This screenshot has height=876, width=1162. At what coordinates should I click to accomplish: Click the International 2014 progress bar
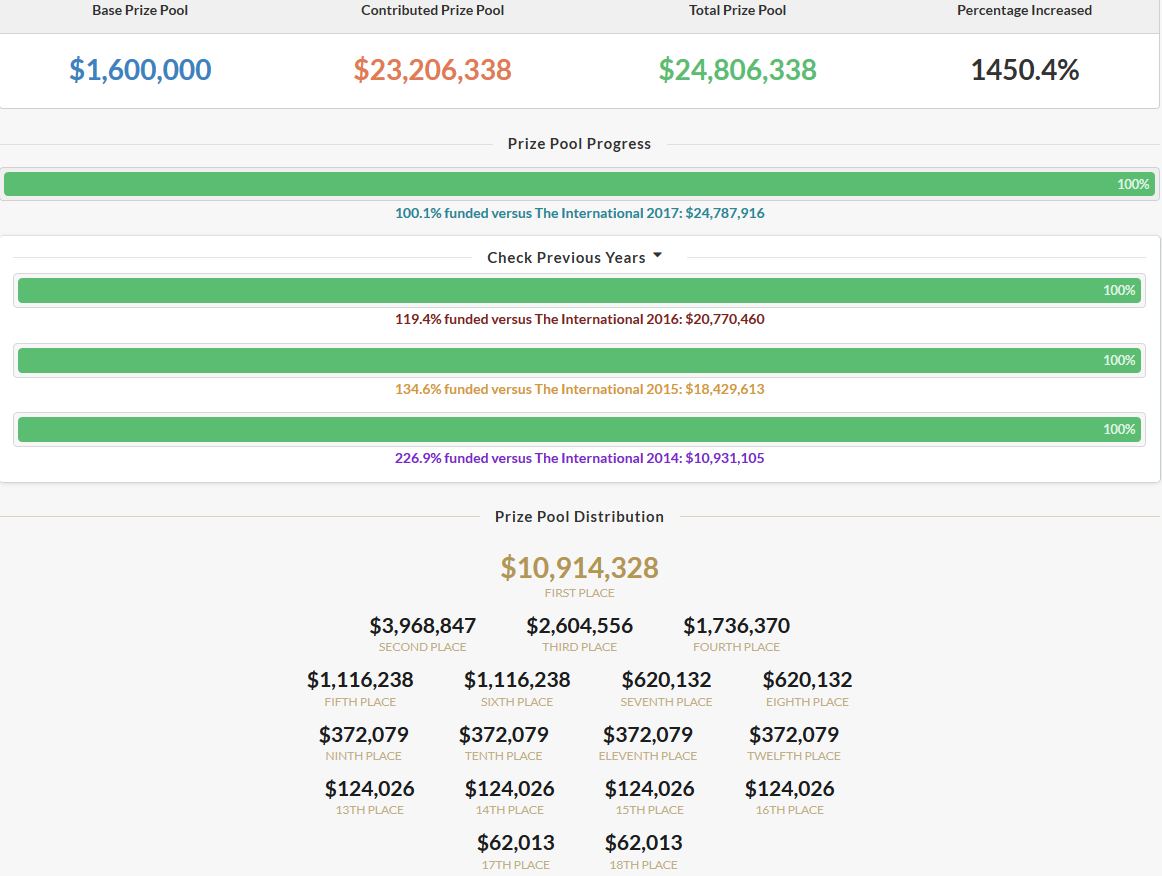pos(579,429)
